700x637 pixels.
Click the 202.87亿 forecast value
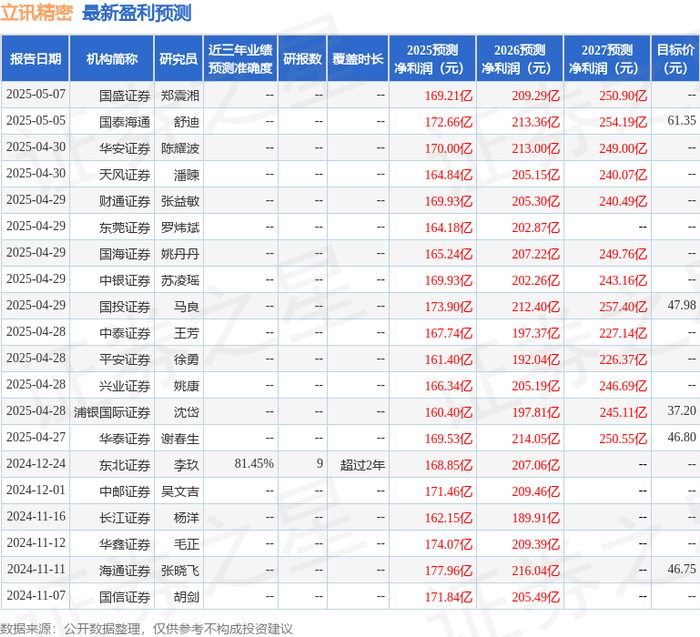coord(535,227)
